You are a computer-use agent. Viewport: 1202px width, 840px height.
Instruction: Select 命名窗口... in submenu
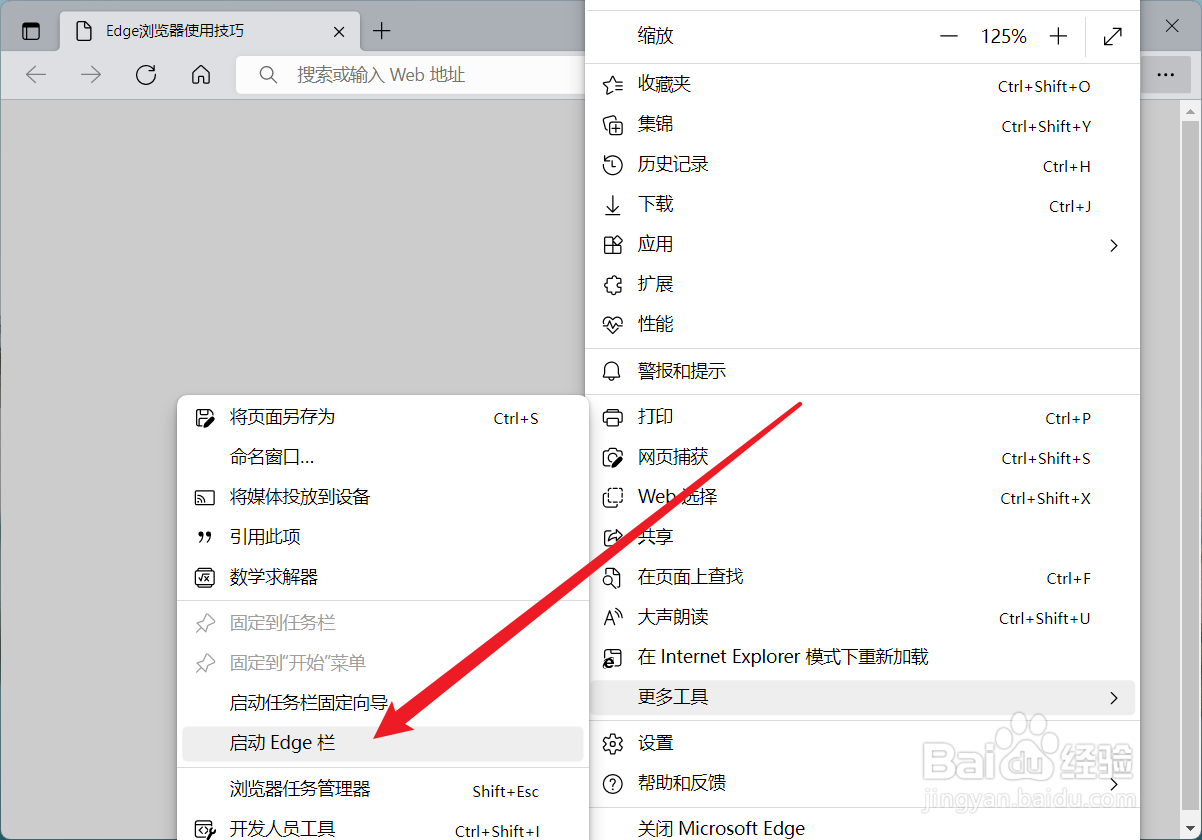pos(382,457)
